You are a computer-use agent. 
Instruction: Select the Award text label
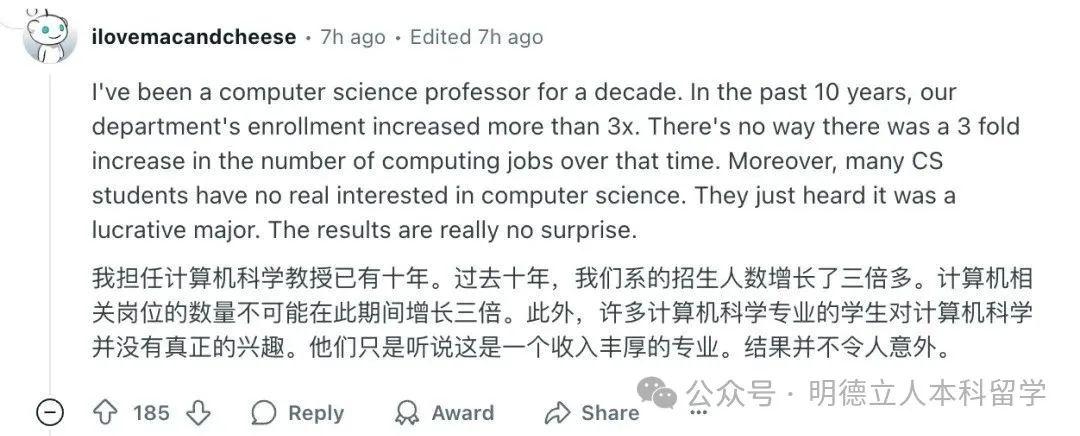tap(462, 413)
